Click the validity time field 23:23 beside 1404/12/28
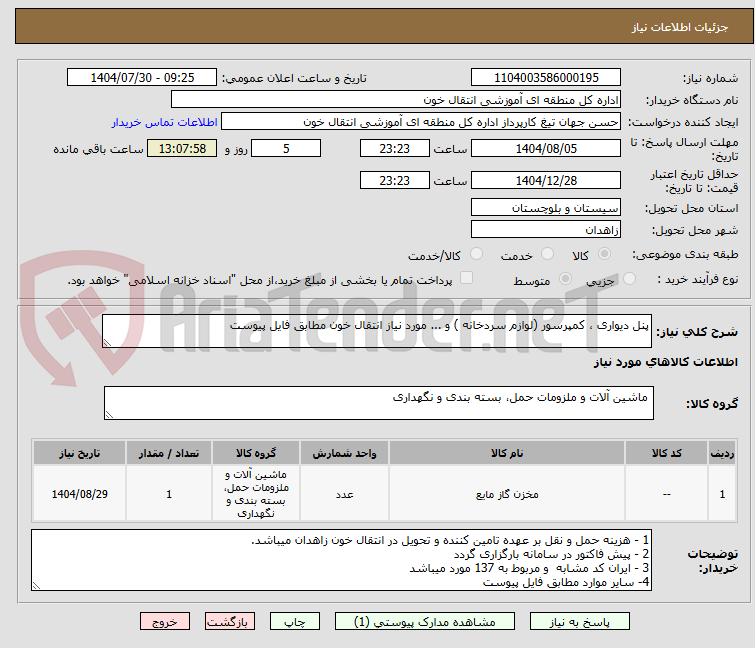This screenshot has height=648, width=755. point(394,181)
